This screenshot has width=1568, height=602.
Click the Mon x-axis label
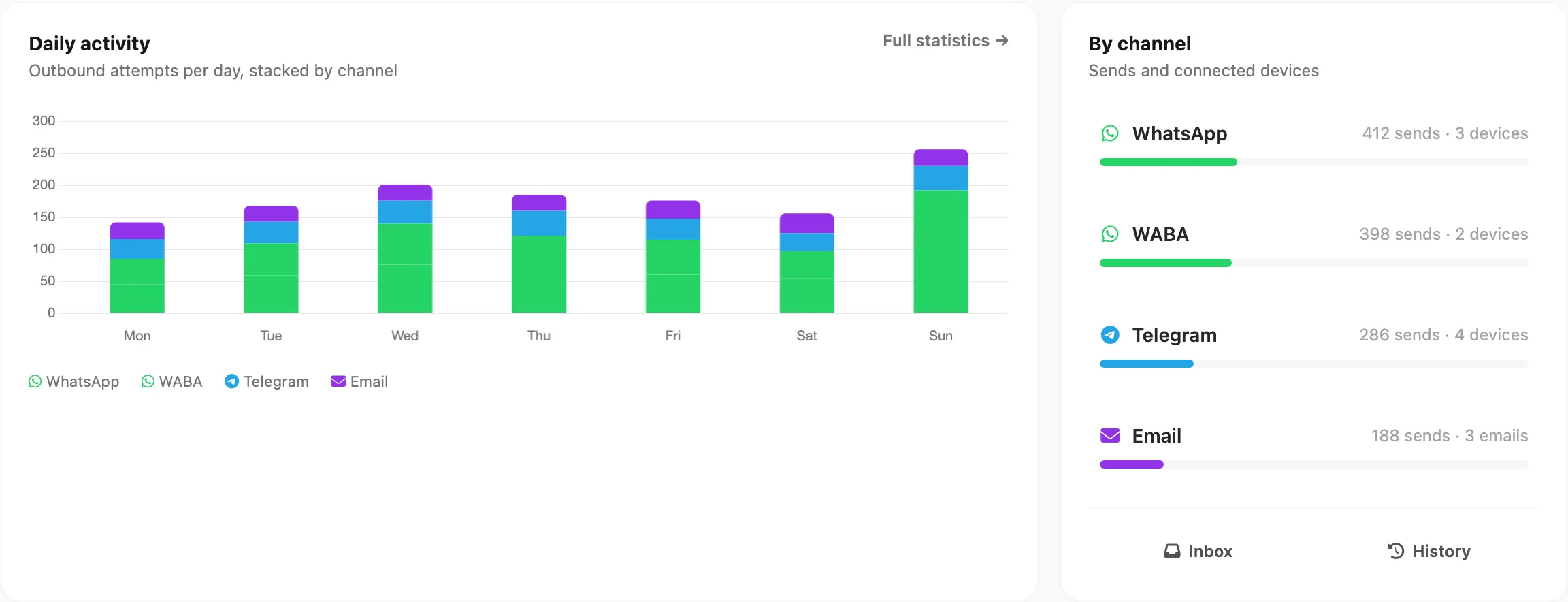click(137, 336)
